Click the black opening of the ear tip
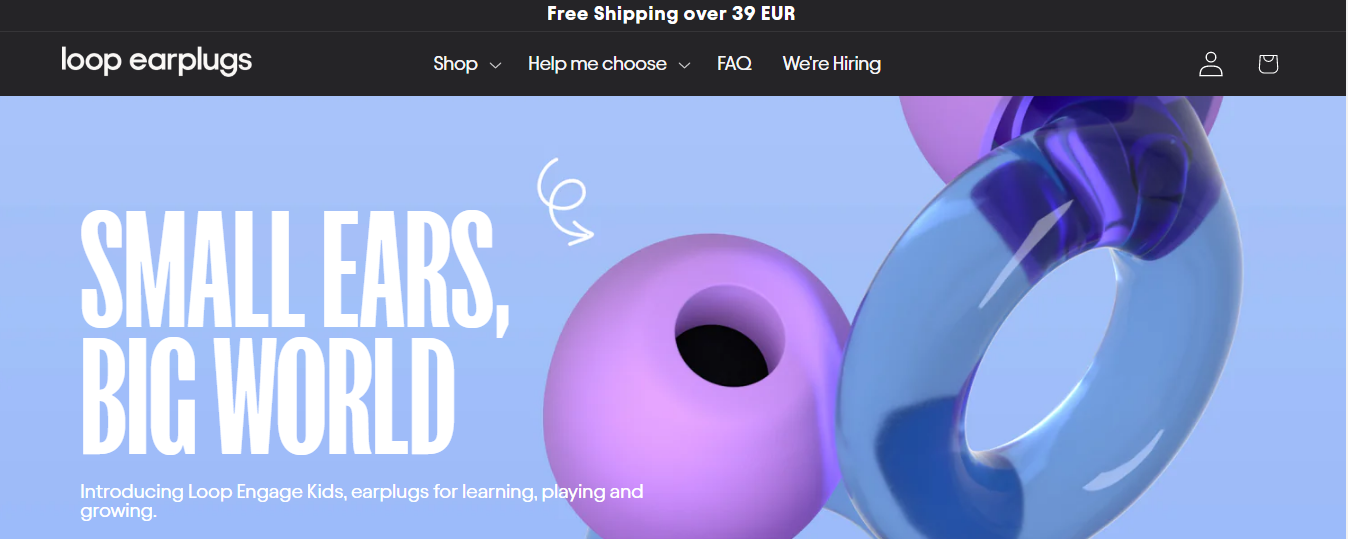This screenshot has width=1348, height=539. [x=722, y=356]
